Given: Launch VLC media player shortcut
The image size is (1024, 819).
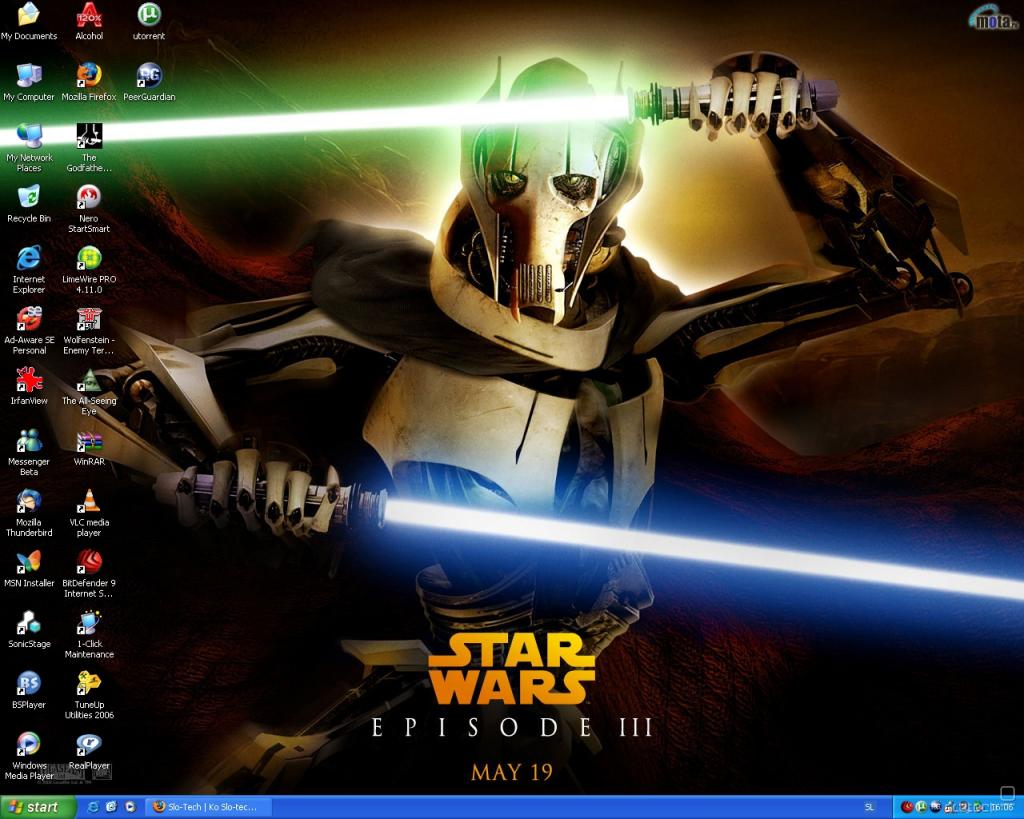Looking at the screenshot, I should 89,513.
